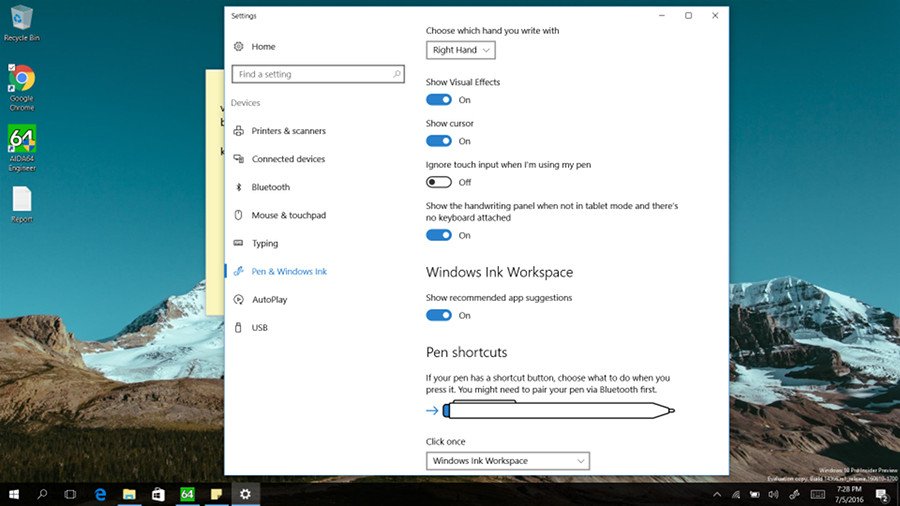Open taskbar search magnifier
This screenshot has width=900, height=506.
click(42, 494)
